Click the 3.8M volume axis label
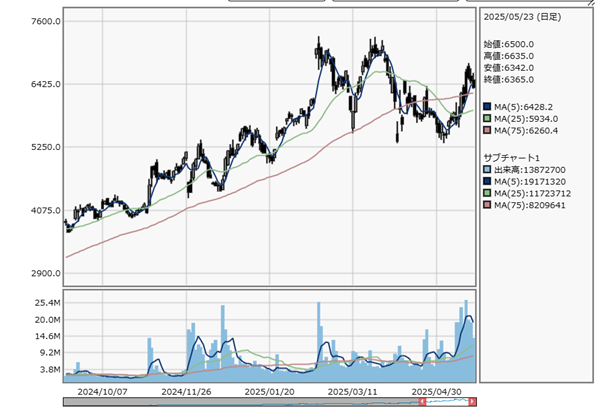The image size is (602, 415). (x=50, y=370)
